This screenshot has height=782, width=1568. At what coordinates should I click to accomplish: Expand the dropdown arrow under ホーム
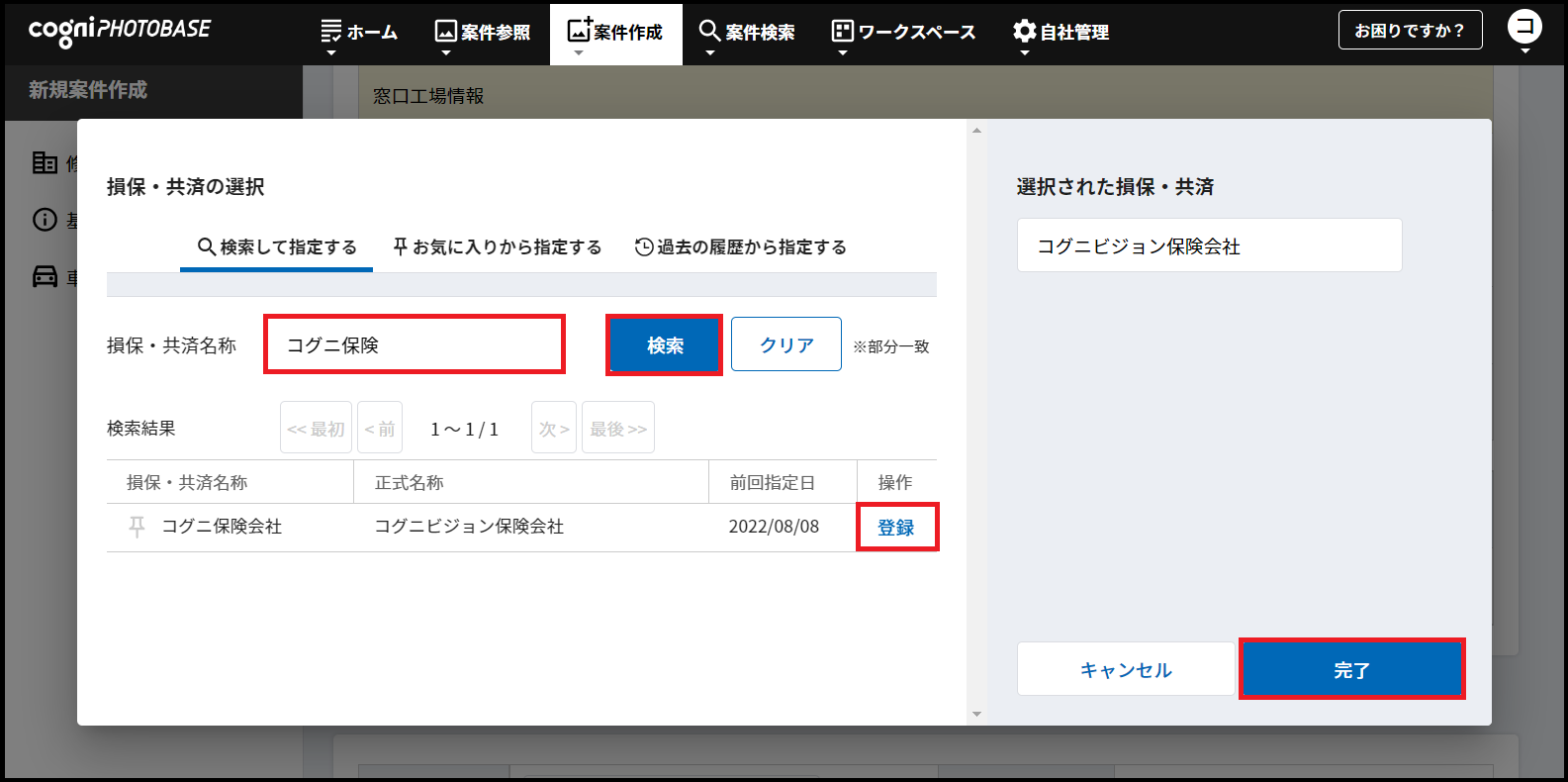(x=331, y=53)
